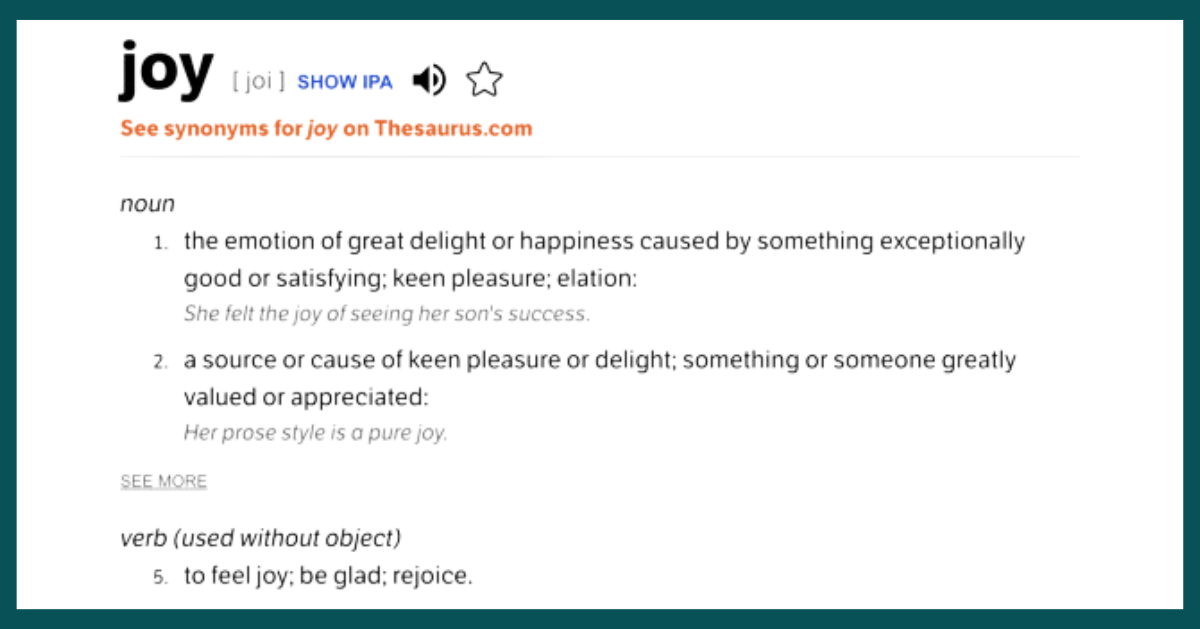The width and height of the screenshot is (1200, 629).
Task: Select the example sentence about her son's success
Action: (x=387, y=314)
